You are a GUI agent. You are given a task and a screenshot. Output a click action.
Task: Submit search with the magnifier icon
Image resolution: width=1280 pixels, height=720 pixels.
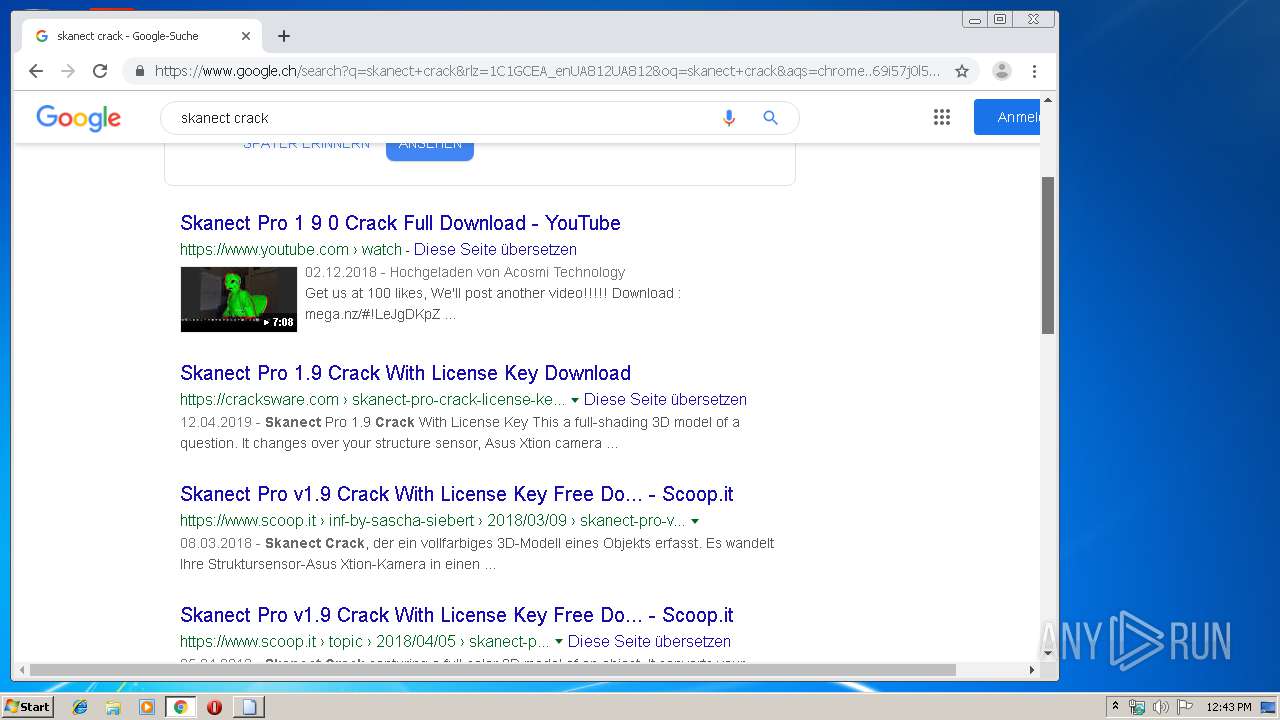tap(770, 118)
